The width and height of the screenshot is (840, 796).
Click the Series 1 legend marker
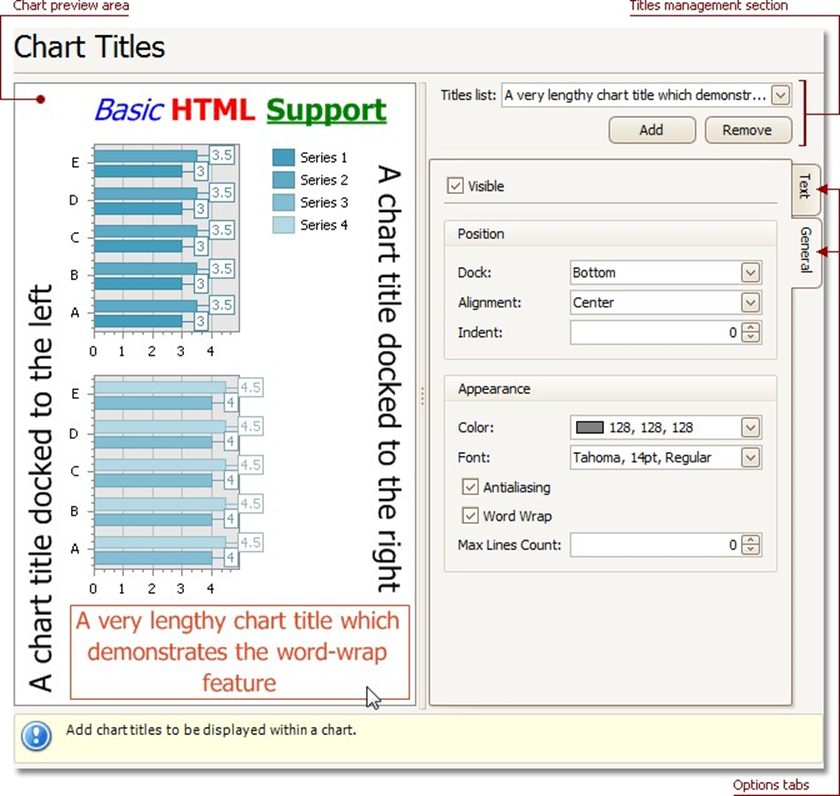pyautogui.click(x=283, y=157)
